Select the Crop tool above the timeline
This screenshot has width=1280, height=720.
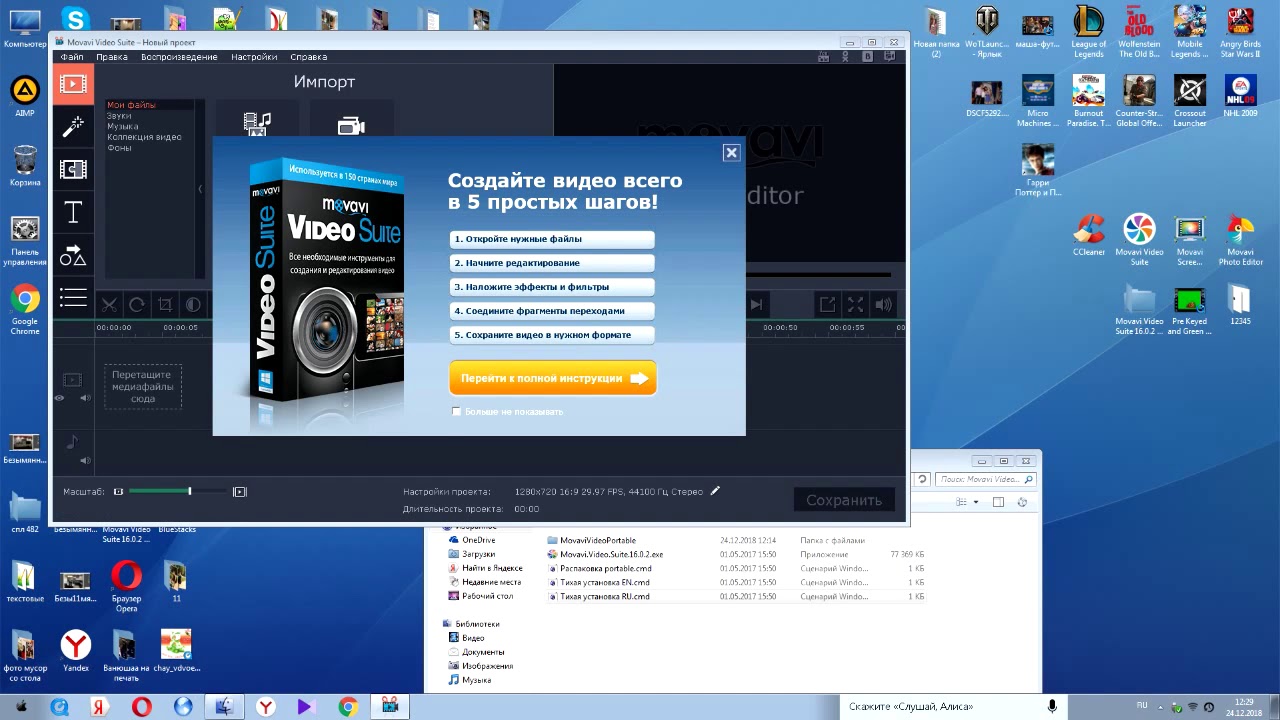(165, 305)
